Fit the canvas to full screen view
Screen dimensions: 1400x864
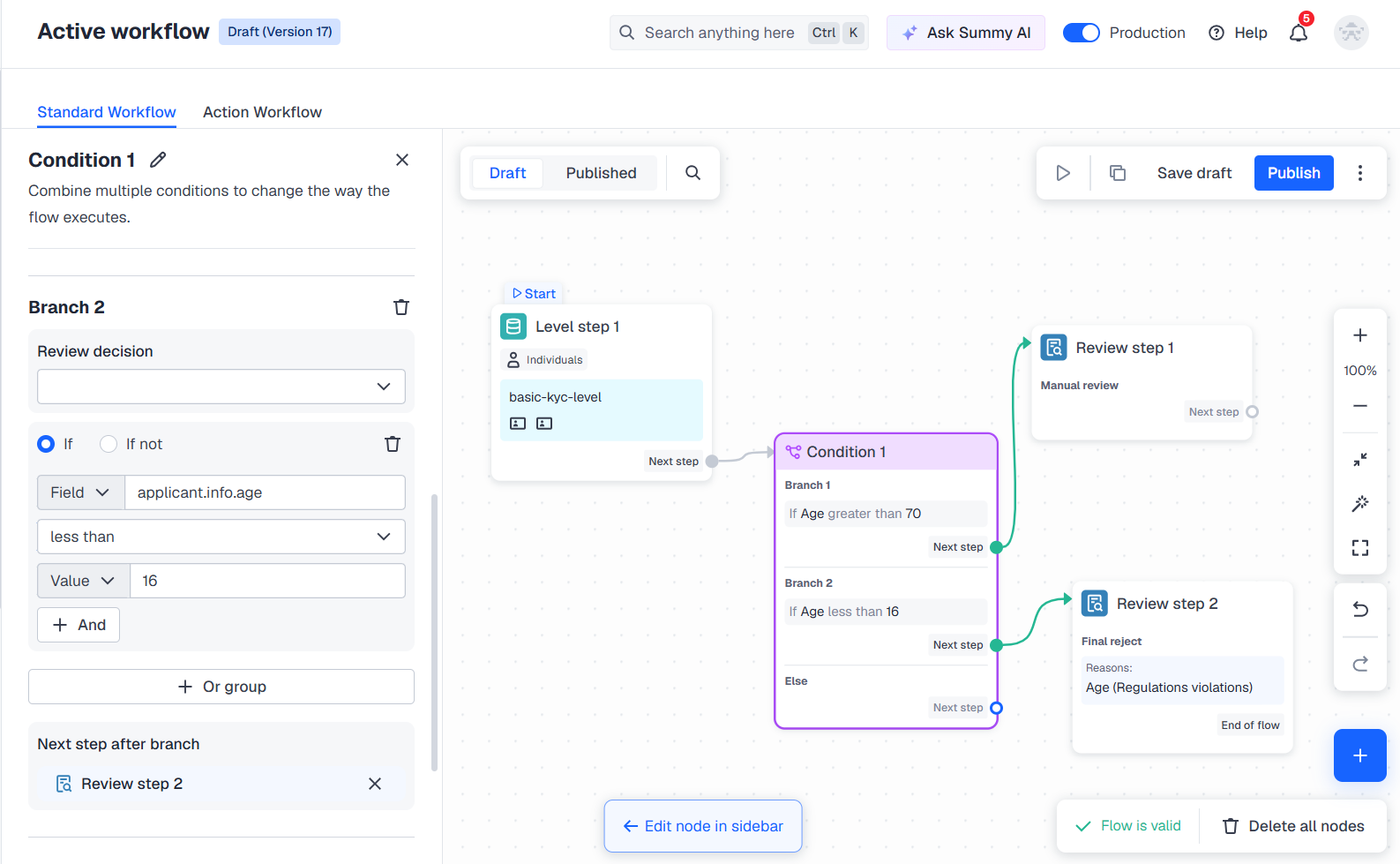pyautogui.click(x=1360, y=548)
